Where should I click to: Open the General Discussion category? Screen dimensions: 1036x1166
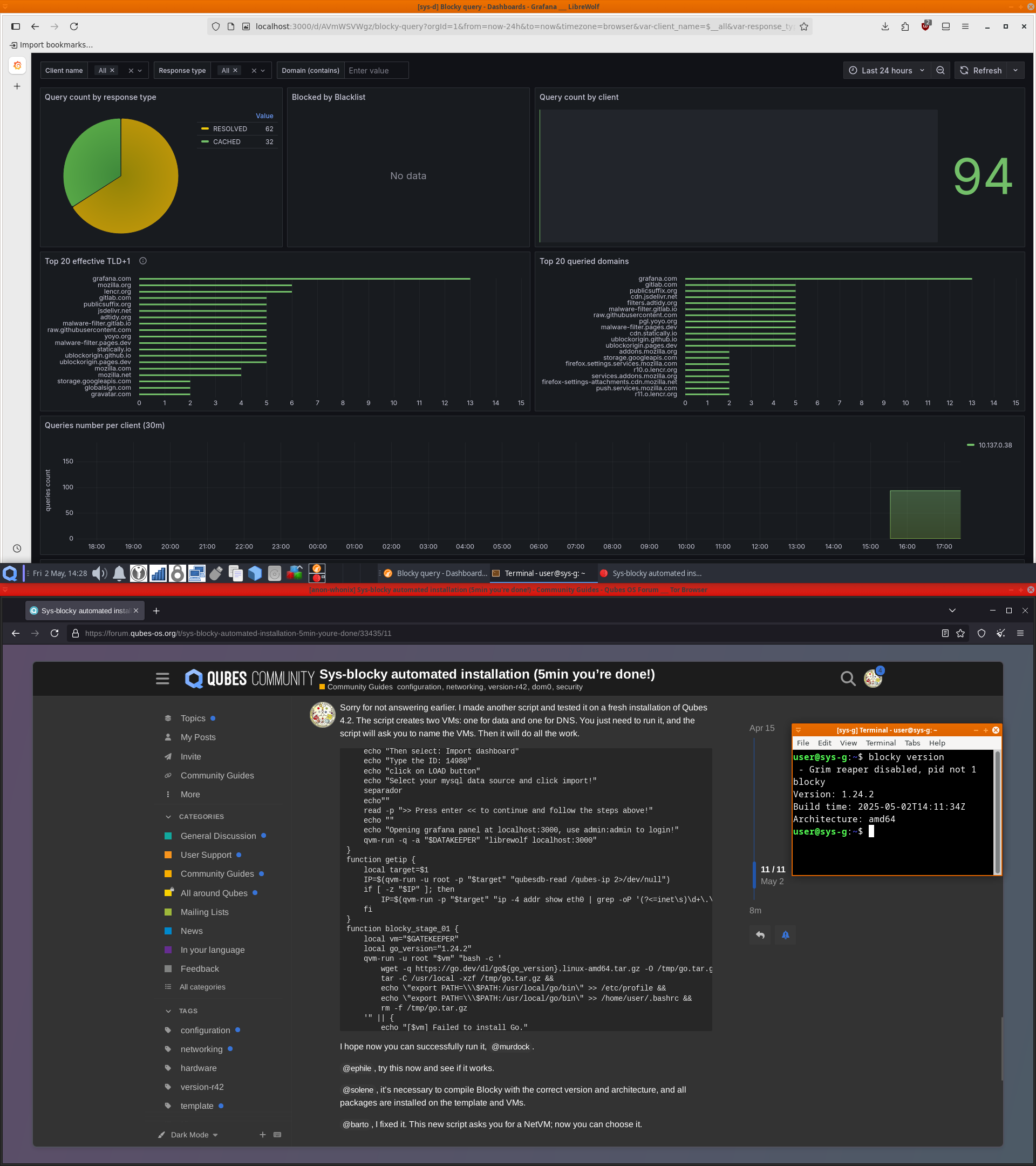pos(218,836)
